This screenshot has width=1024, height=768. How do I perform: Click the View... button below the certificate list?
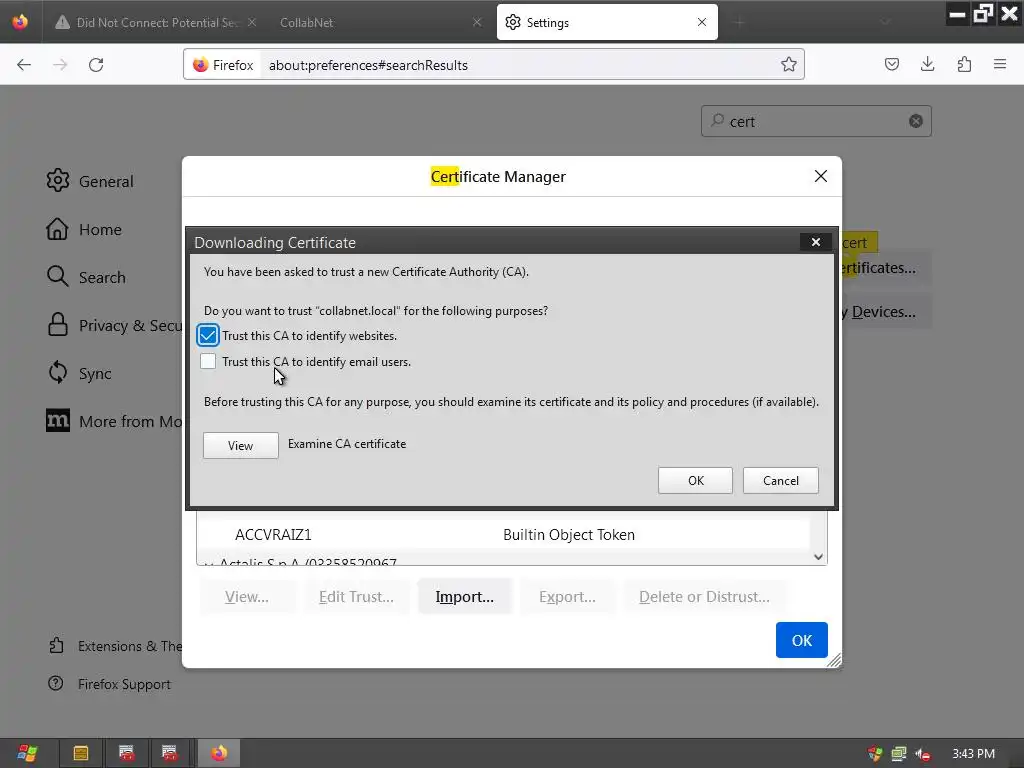coord(247,596)
